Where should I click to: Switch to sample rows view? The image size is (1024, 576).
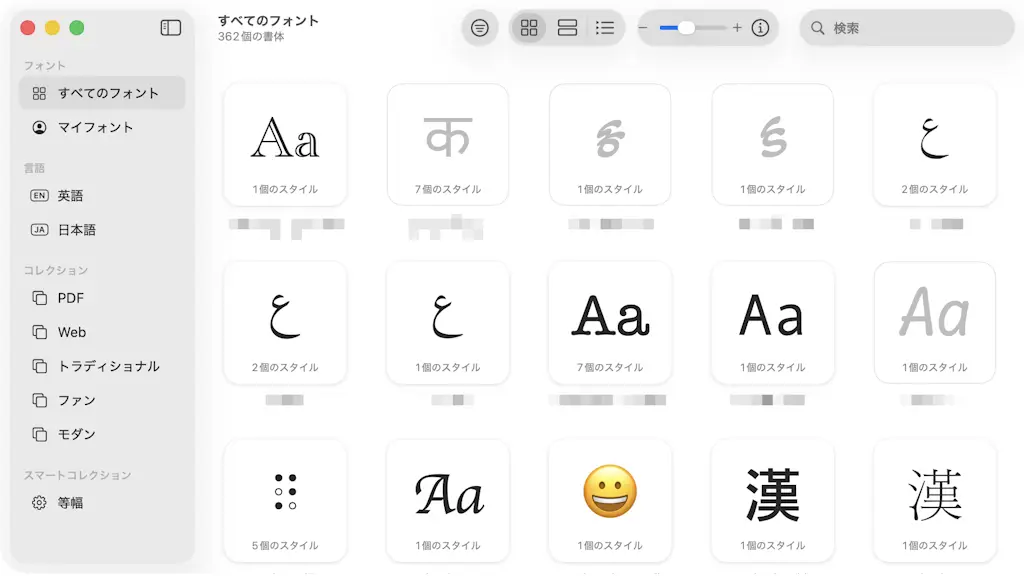pyautogui.click(x=567, y=28)
